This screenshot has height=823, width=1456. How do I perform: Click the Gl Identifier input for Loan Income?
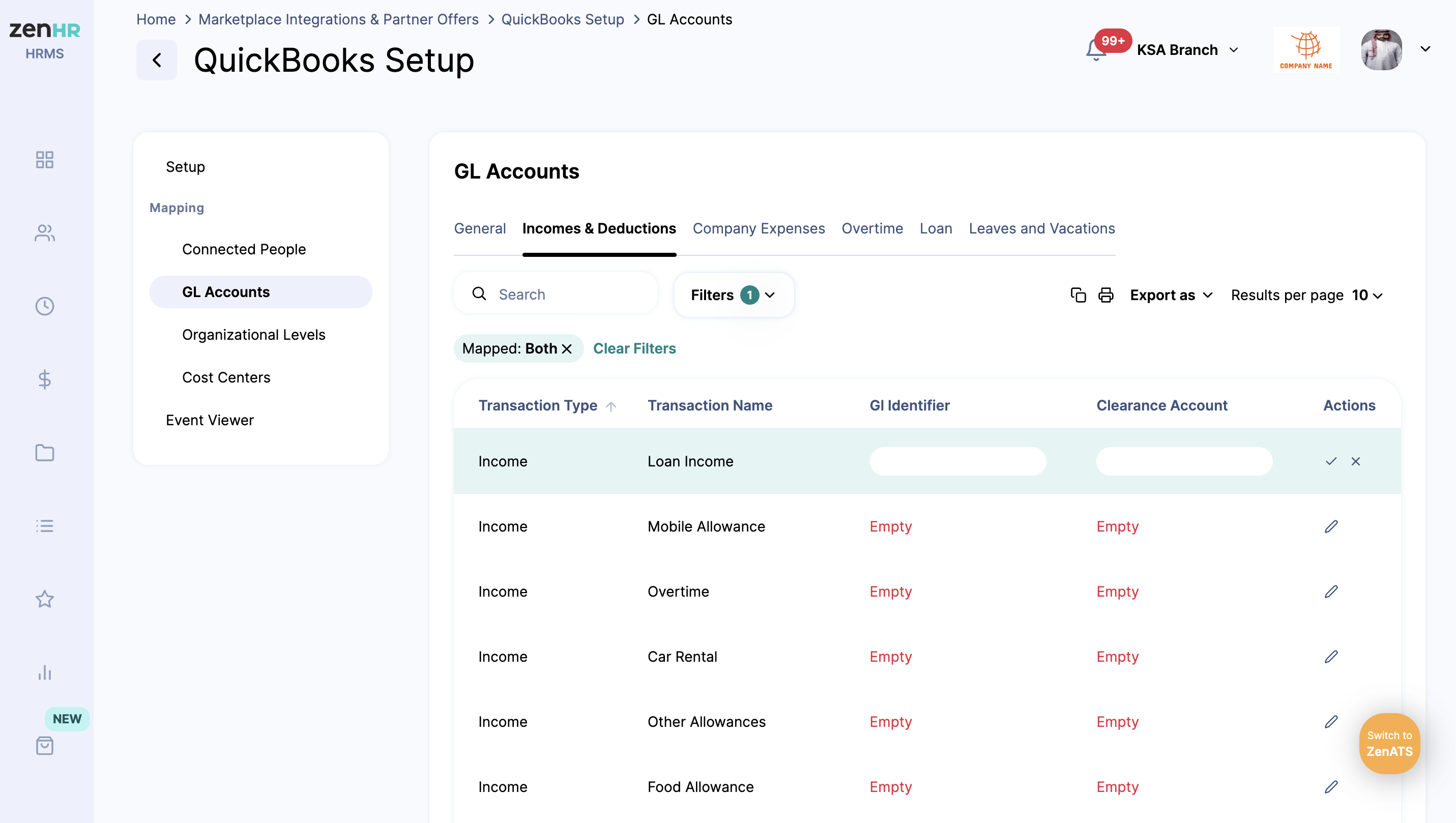(957, 461)
